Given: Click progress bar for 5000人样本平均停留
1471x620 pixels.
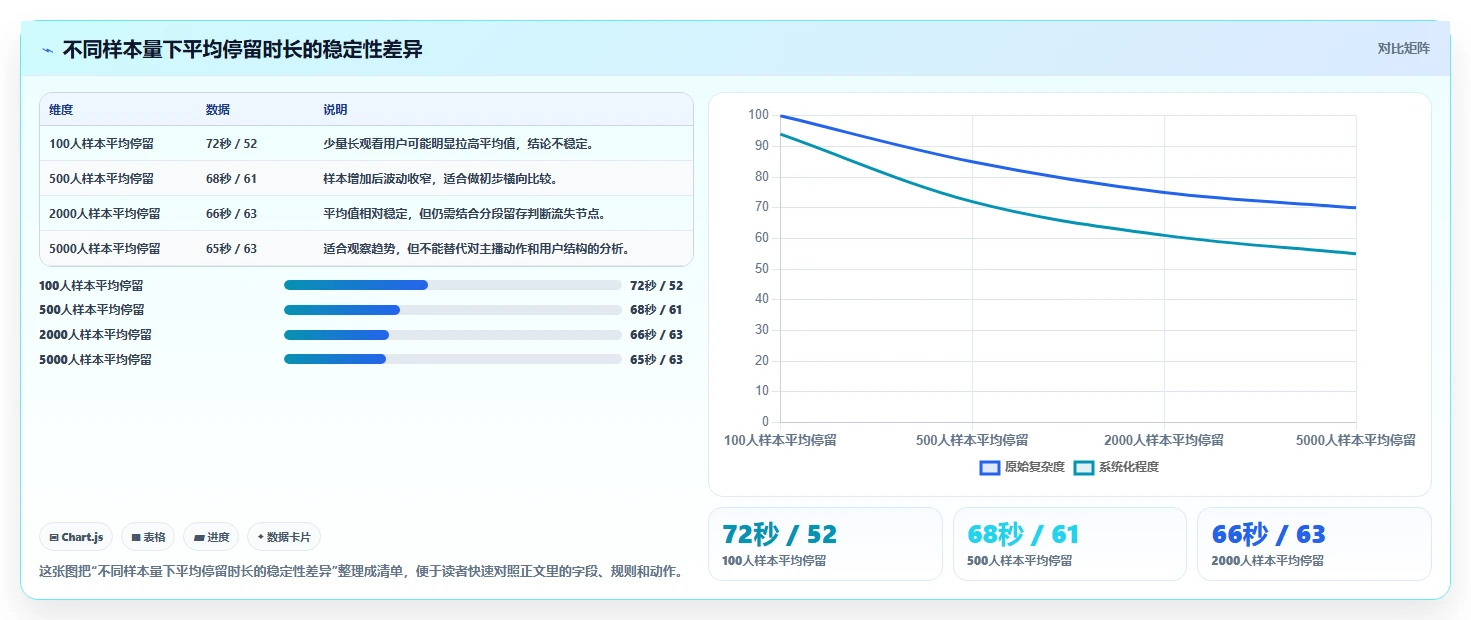Looking at the screenshot, I should (453, 359).
